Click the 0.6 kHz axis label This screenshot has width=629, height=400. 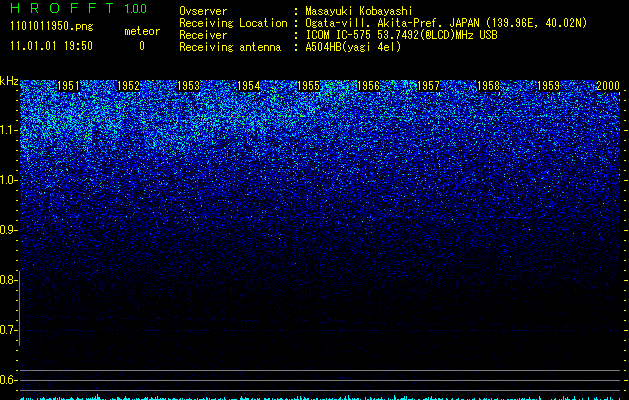pyautogui.click(x=8, y=380)
